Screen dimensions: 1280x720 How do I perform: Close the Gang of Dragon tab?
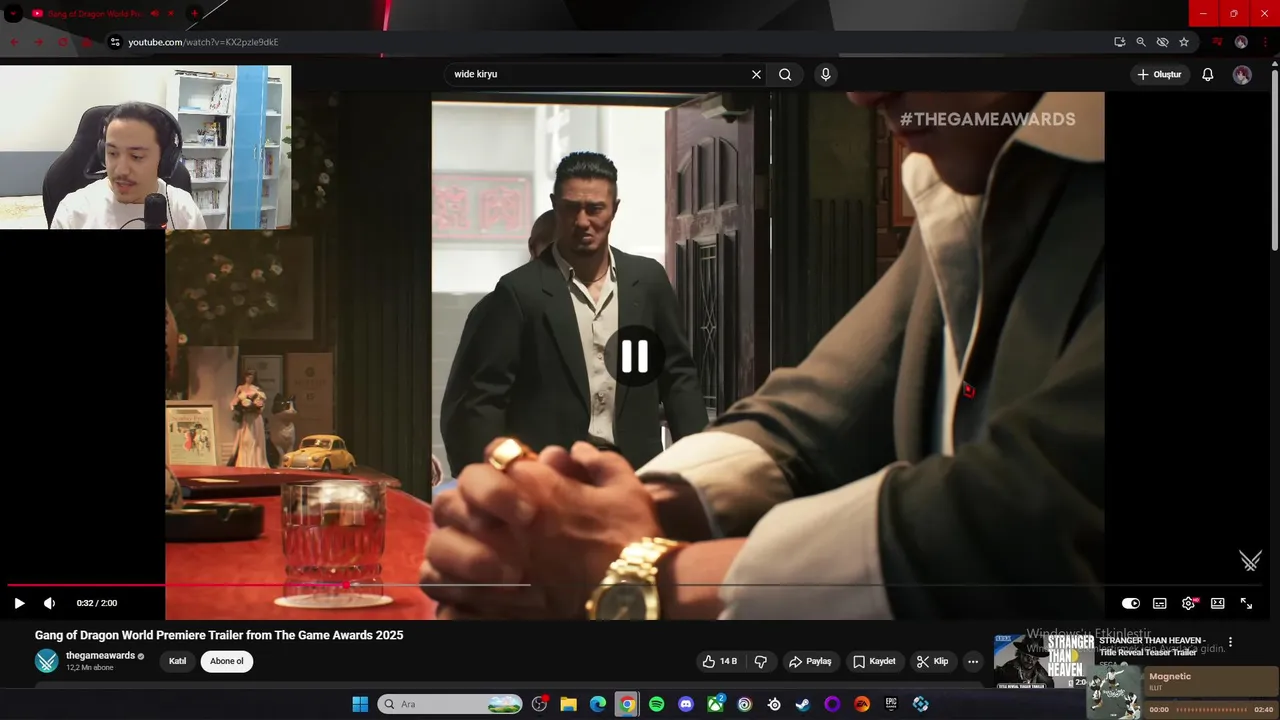171,14
